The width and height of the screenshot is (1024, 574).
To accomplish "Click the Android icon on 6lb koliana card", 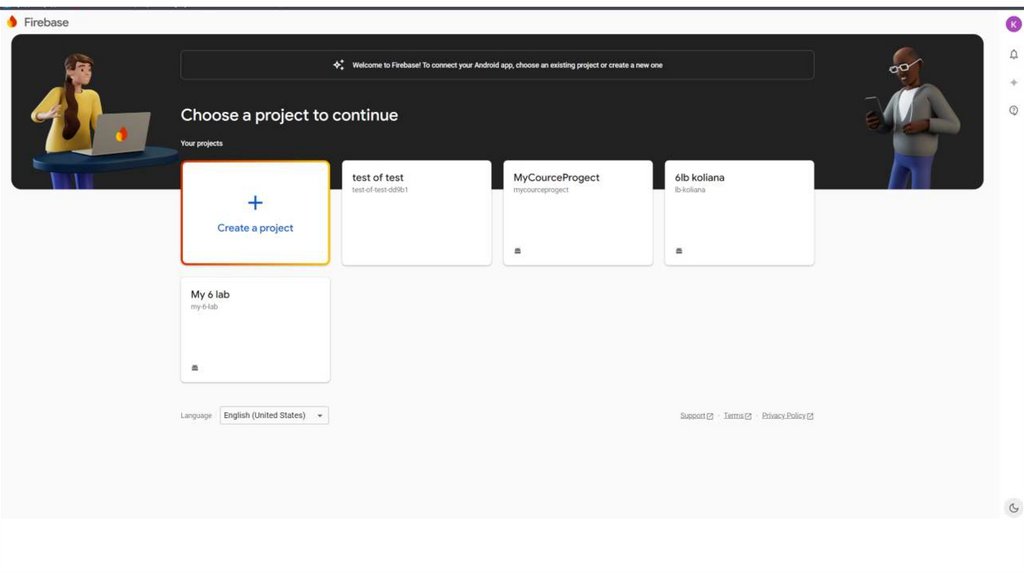I will (679, 251).
